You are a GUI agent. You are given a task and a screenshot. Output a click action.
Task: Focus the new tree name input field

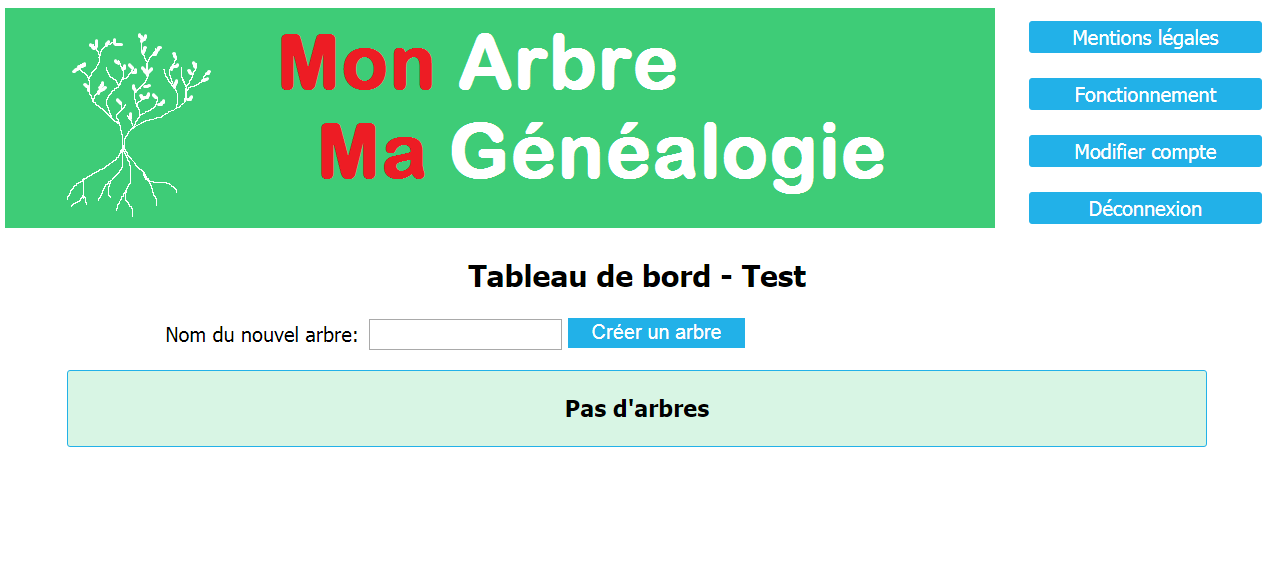point(465,335)
